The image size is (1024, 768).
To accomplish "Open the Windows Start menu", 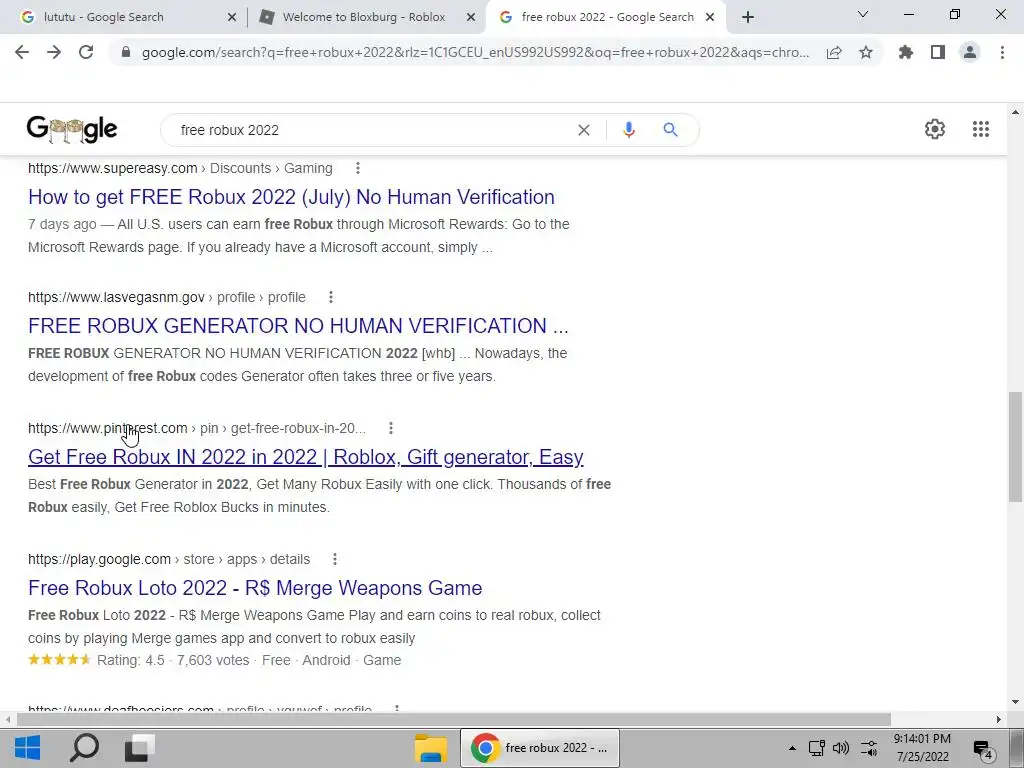I will [27, 748].
